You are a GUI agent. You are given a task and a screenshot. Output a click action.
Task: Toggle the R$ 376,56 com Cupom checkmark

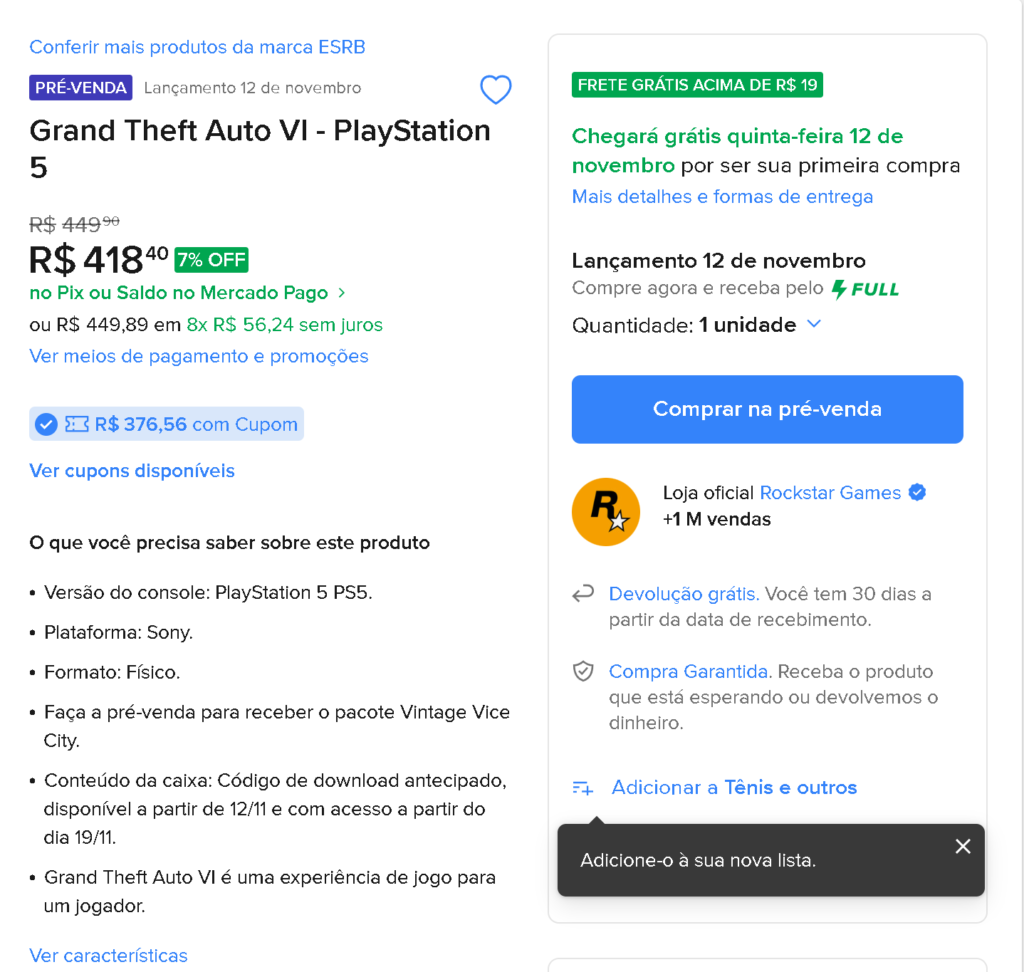[46, 425]
